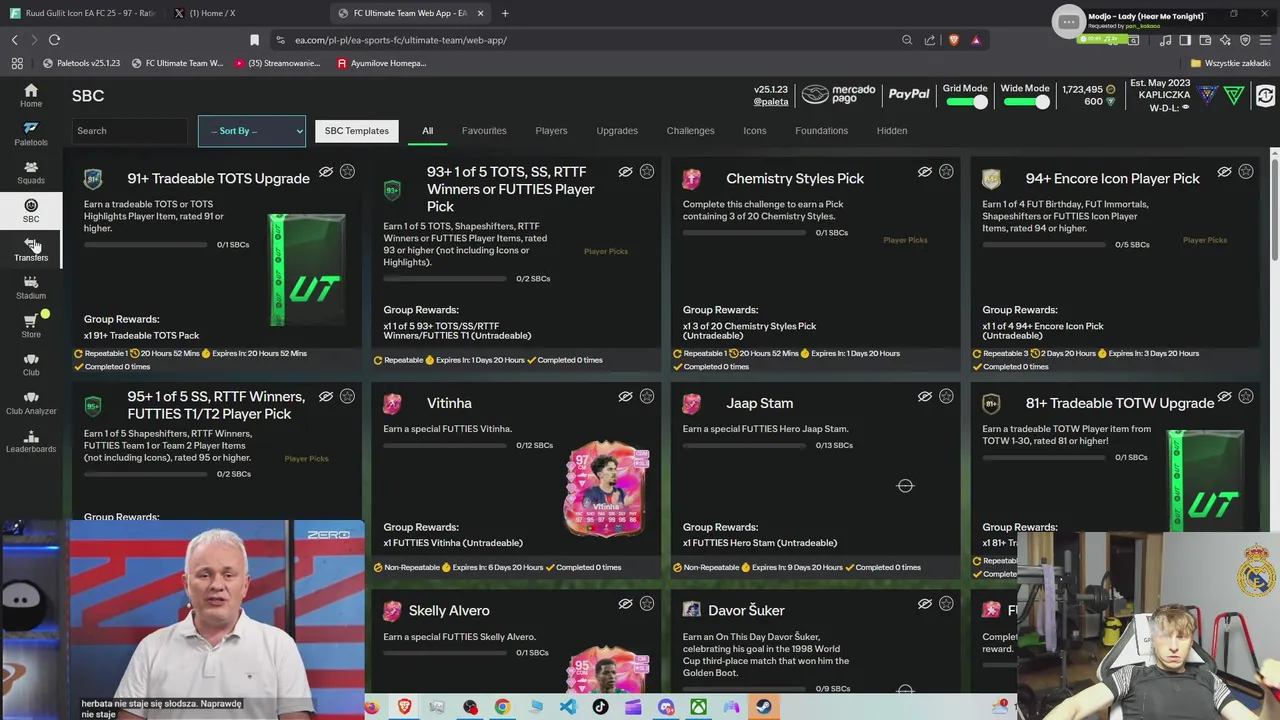The width and height of the screenshot is (1280, 720).
Task: Click browser back arrow
Action: [x=14, y=40]
